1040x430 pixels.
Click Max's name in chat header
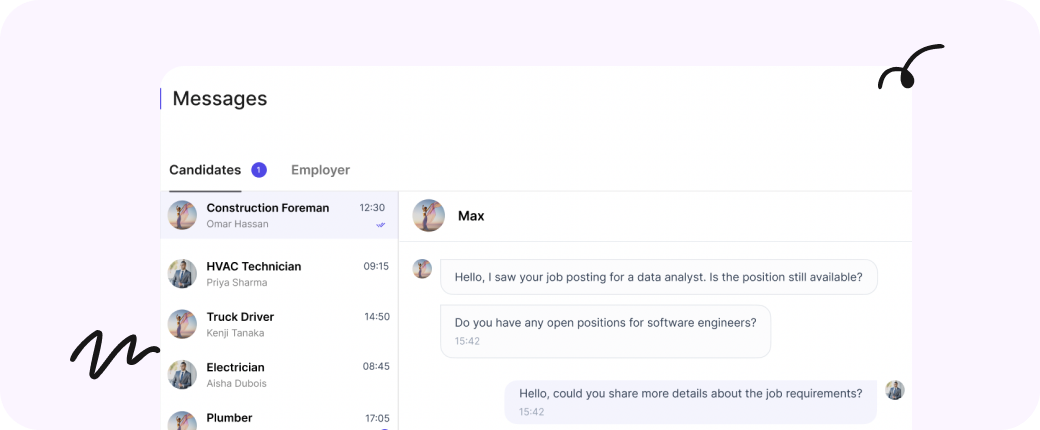pos(471,216)
